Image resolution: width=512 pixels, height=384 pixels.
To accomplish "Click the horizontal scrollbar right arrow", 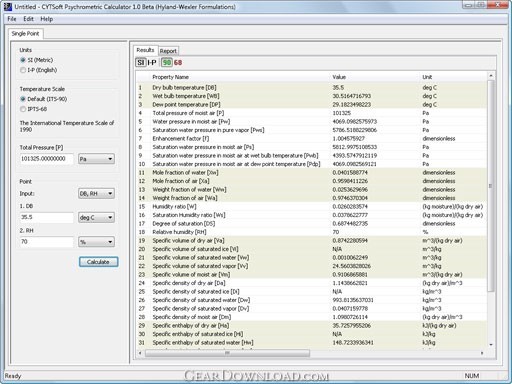I will 482,353.
